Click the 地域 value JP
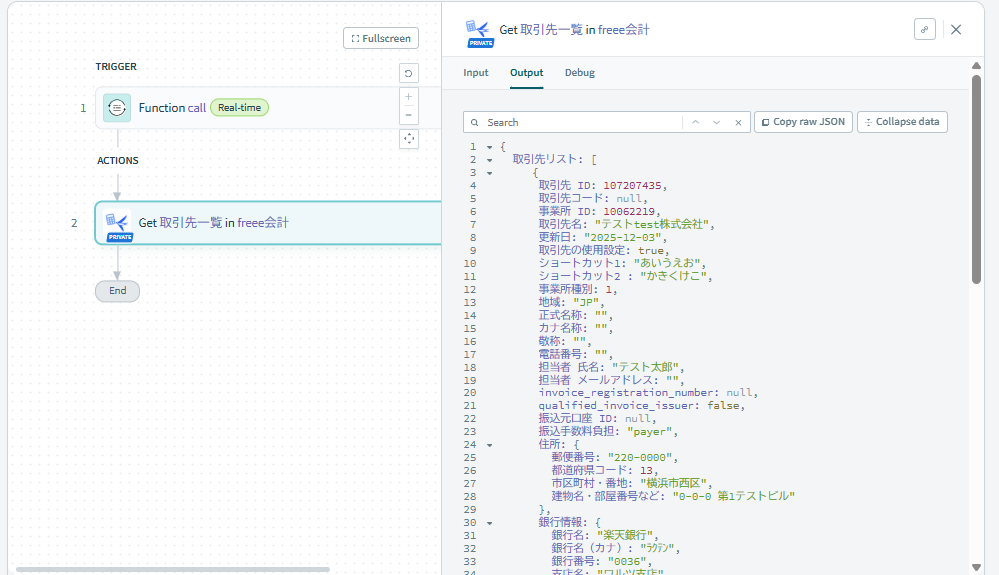The image size is (999, 575). coord(586,302)
